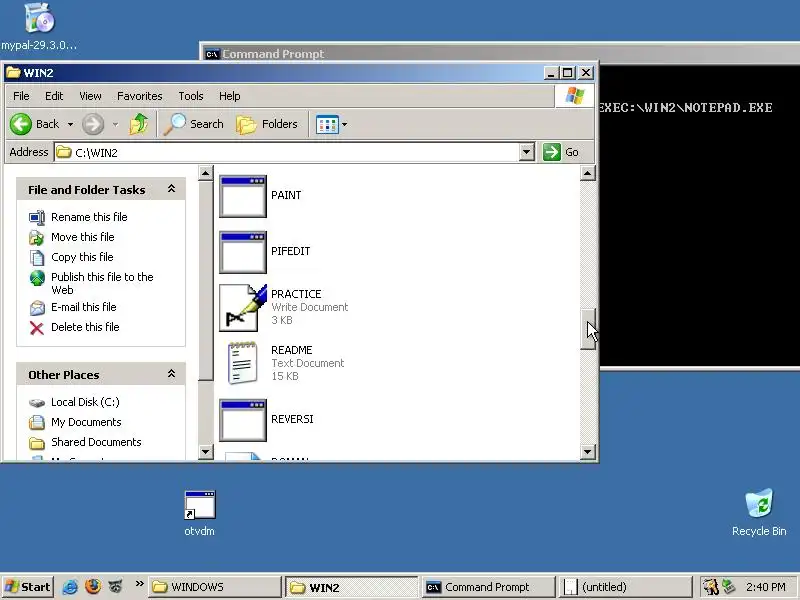Click the 'Write Document' file type text
800x600 pixels.
pyautogui.click(x=310, y=307)
